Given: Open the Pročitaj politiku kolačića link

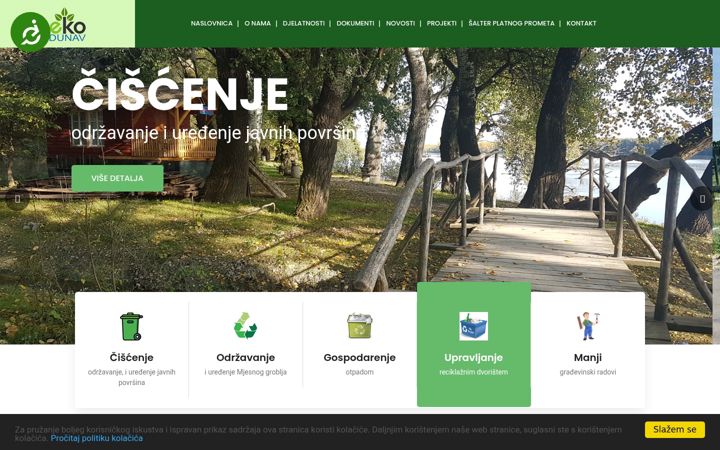Looking at the screenshot, I should [x=96, y=438].
